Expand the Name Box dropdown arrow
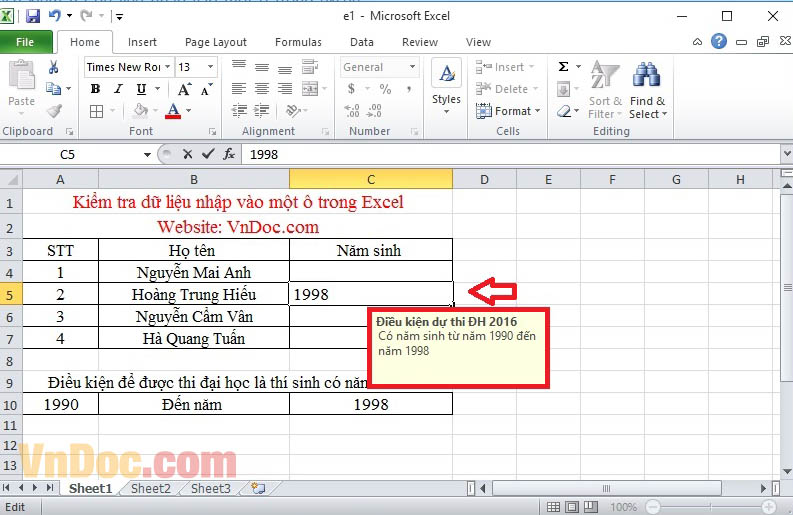The height and width of the screenshot is (515, 793). click(147, 154)
